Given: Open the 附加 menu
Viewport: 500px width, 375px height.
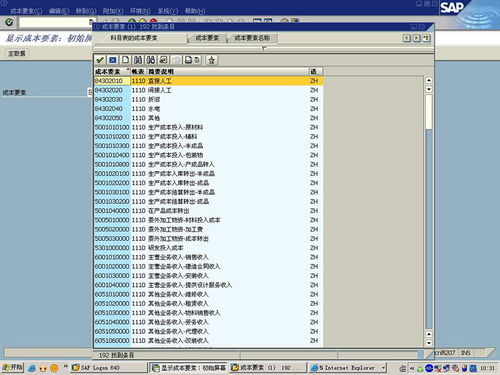Looking at the screenshot, I should click(x=113, y=11).
